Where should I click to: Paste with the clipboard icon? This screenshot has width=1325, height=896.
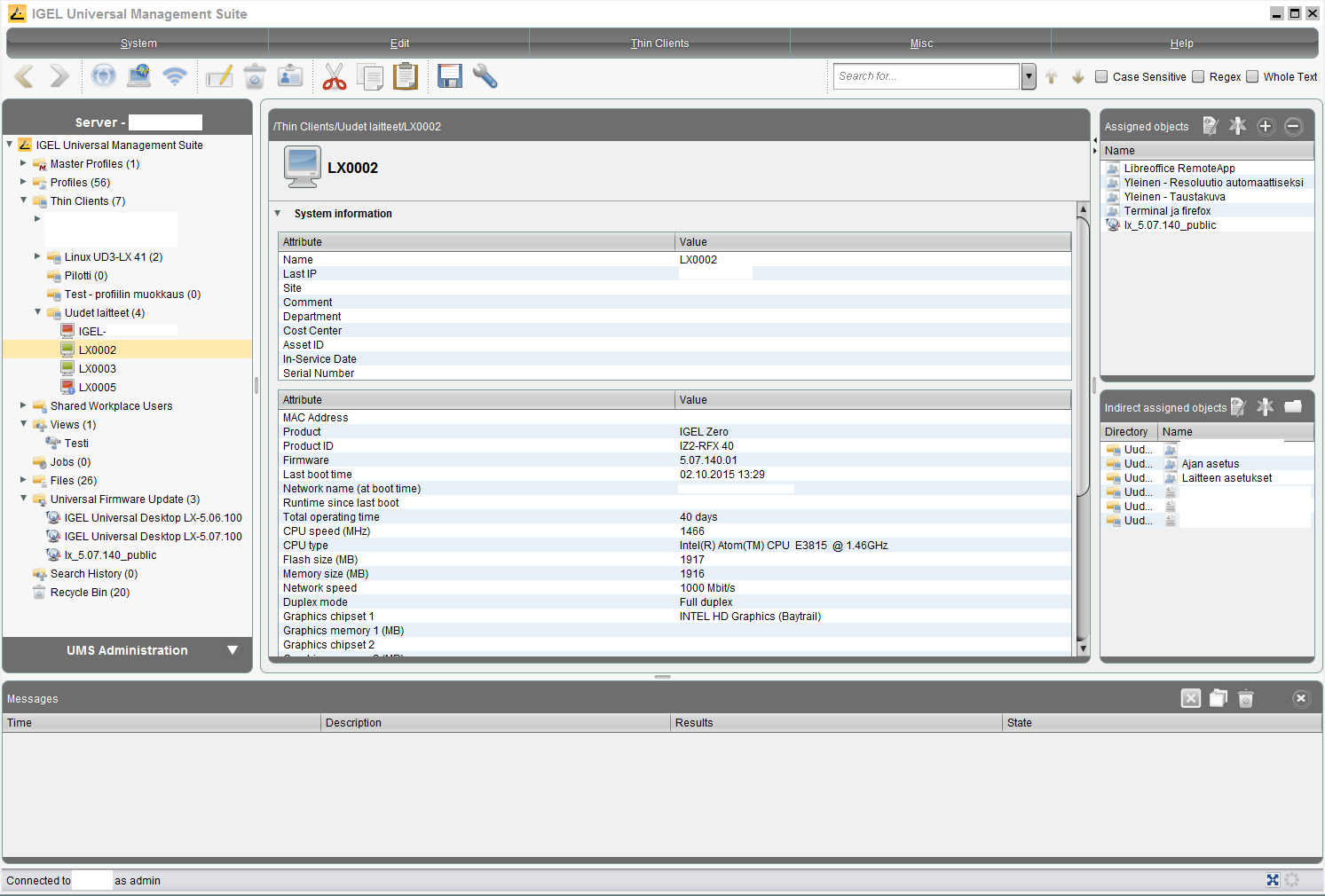(x=406, y=76)
